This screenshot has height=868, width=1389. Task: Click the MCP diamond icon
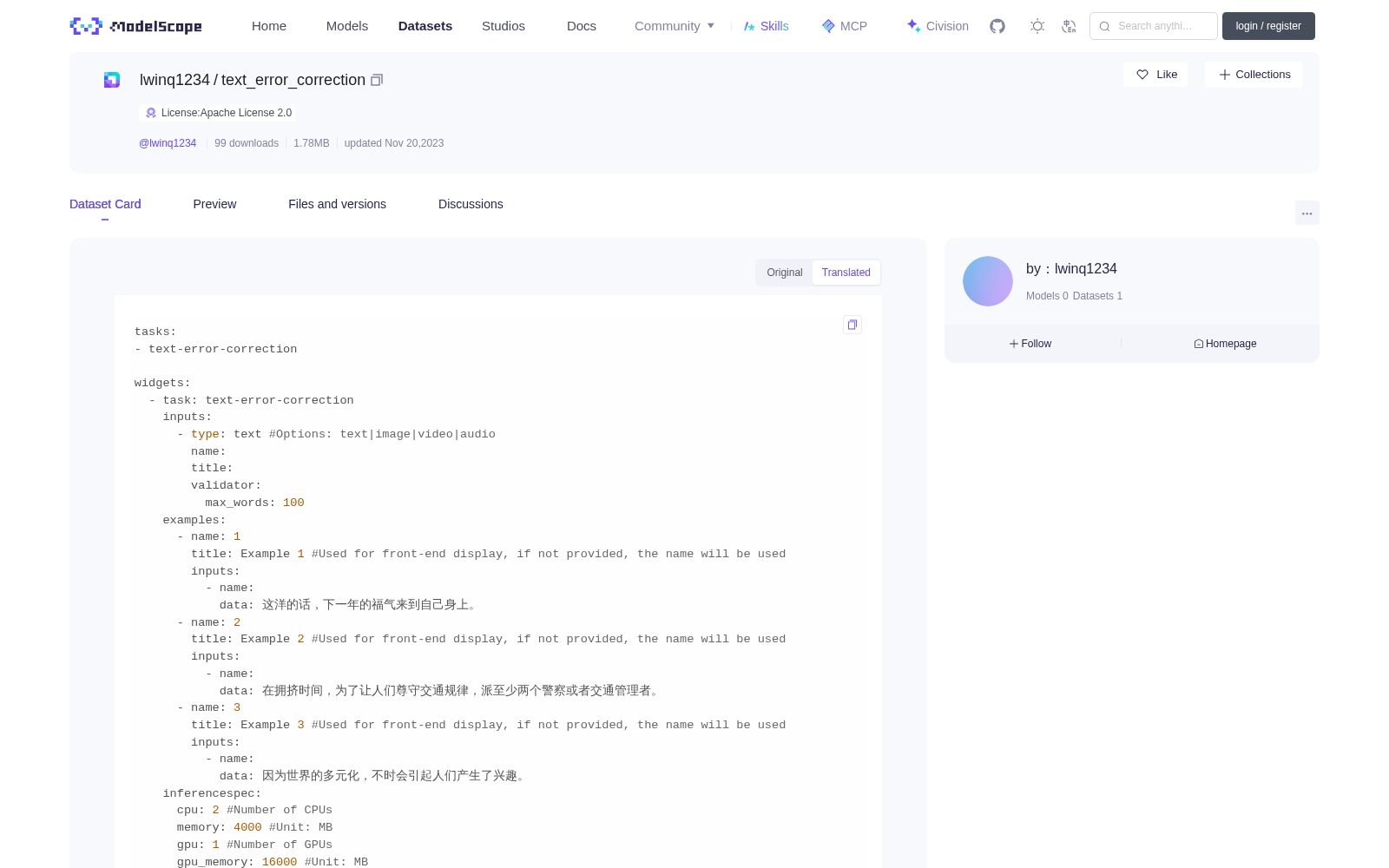click(x=828, y=26)
